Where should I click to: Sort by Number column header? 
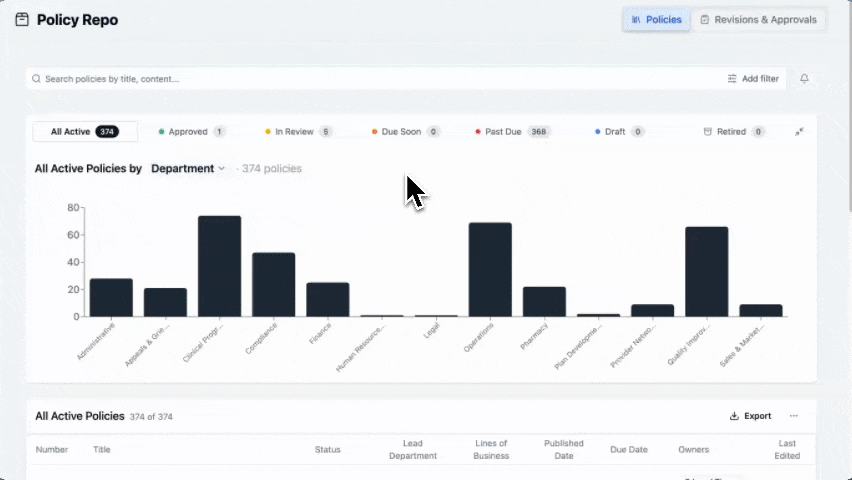(x=52, y=450)
